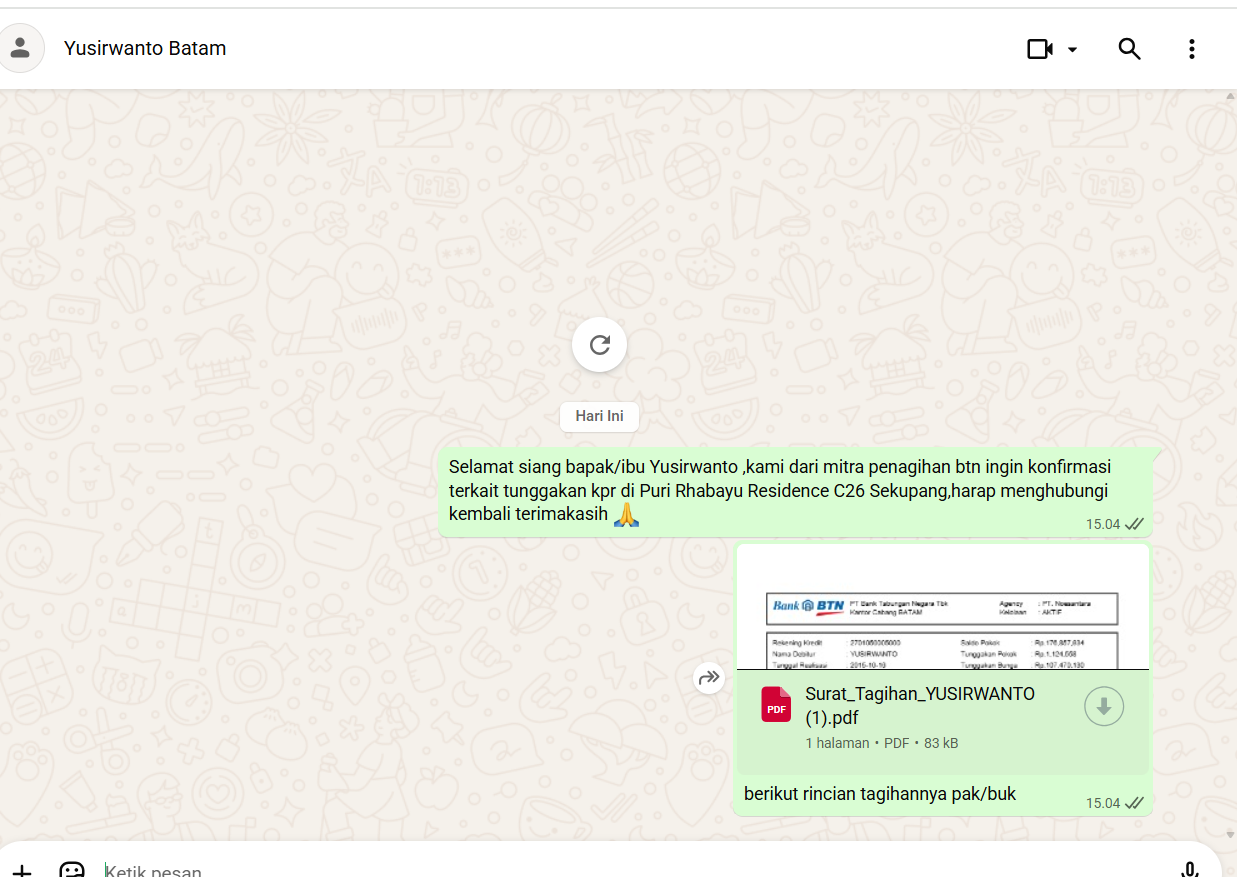The width and height of the screenshot is (1237, 877).
Task: Click the contact profile avatar
Action: pyautogui.click(x=20, y=48)
